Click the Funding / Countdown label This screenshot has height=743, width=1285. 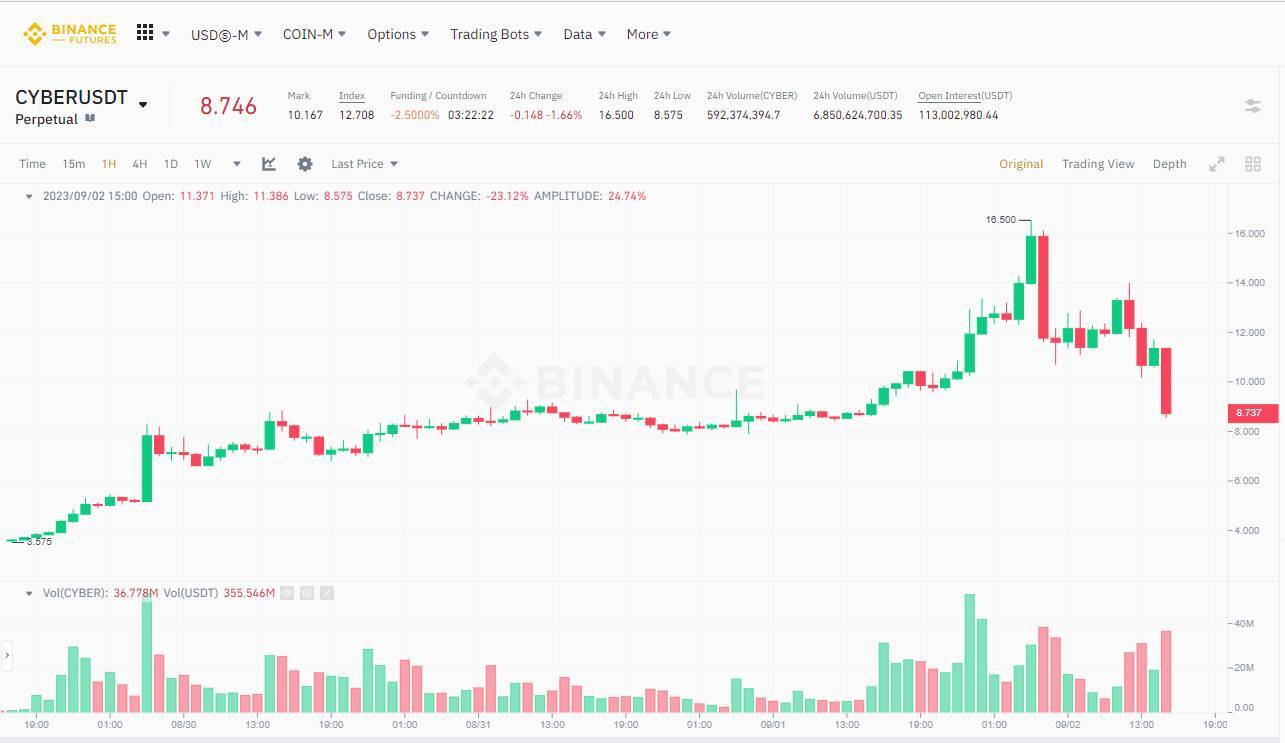(x=438, y=96)
